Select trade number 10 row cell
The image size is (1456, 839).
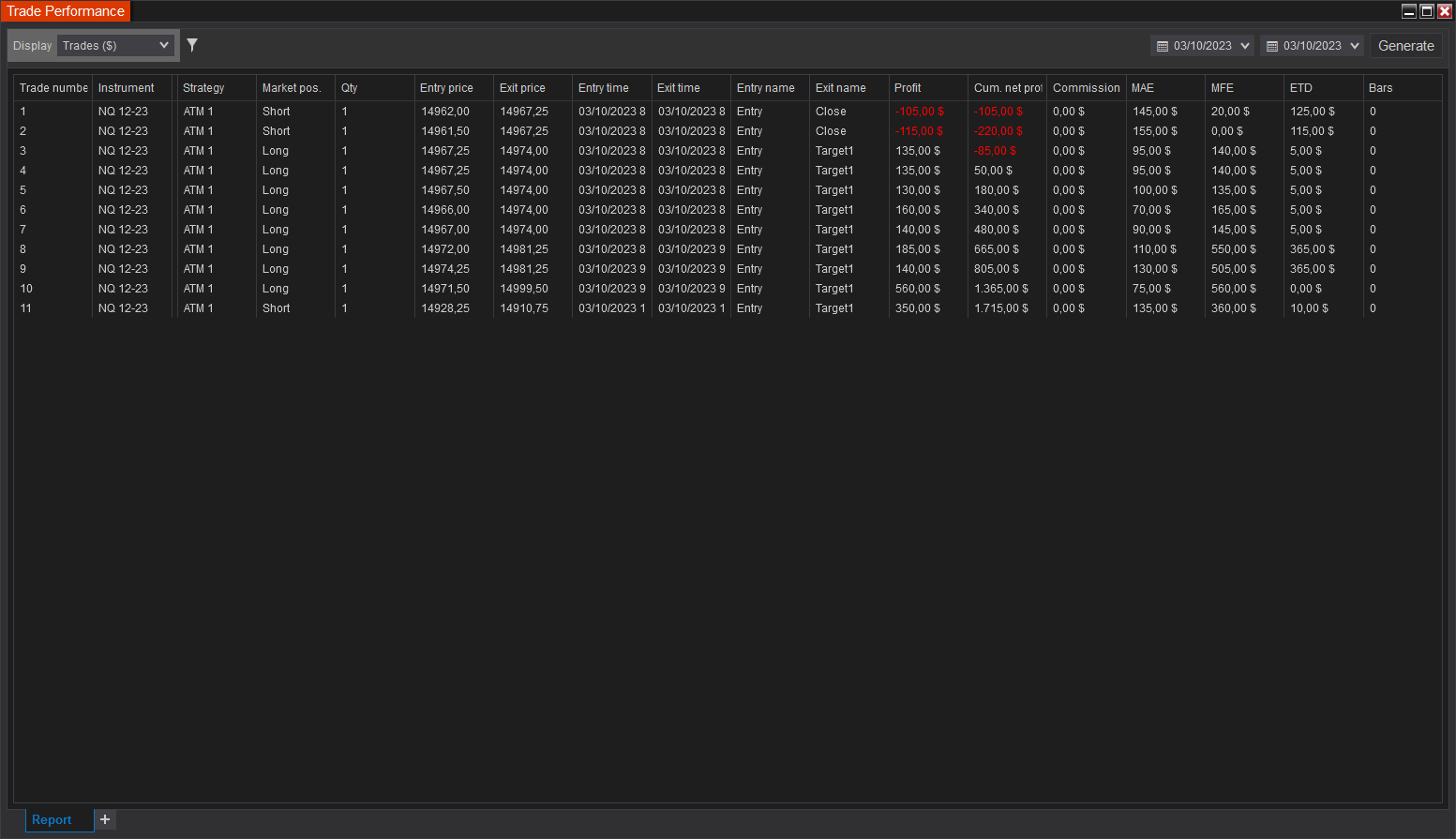26,289
